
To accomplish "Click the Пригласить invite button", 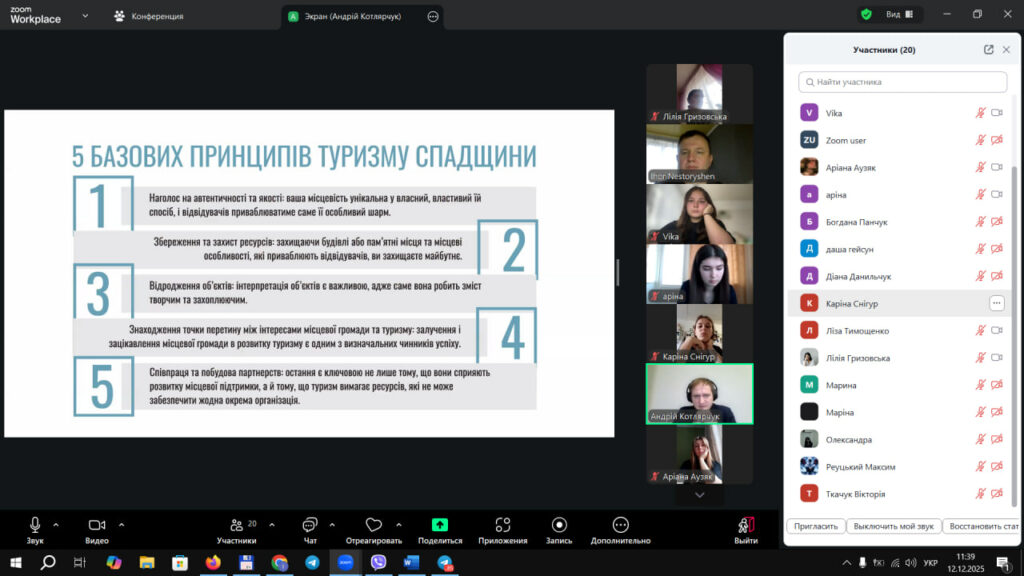I will click(x=815, y=526).
